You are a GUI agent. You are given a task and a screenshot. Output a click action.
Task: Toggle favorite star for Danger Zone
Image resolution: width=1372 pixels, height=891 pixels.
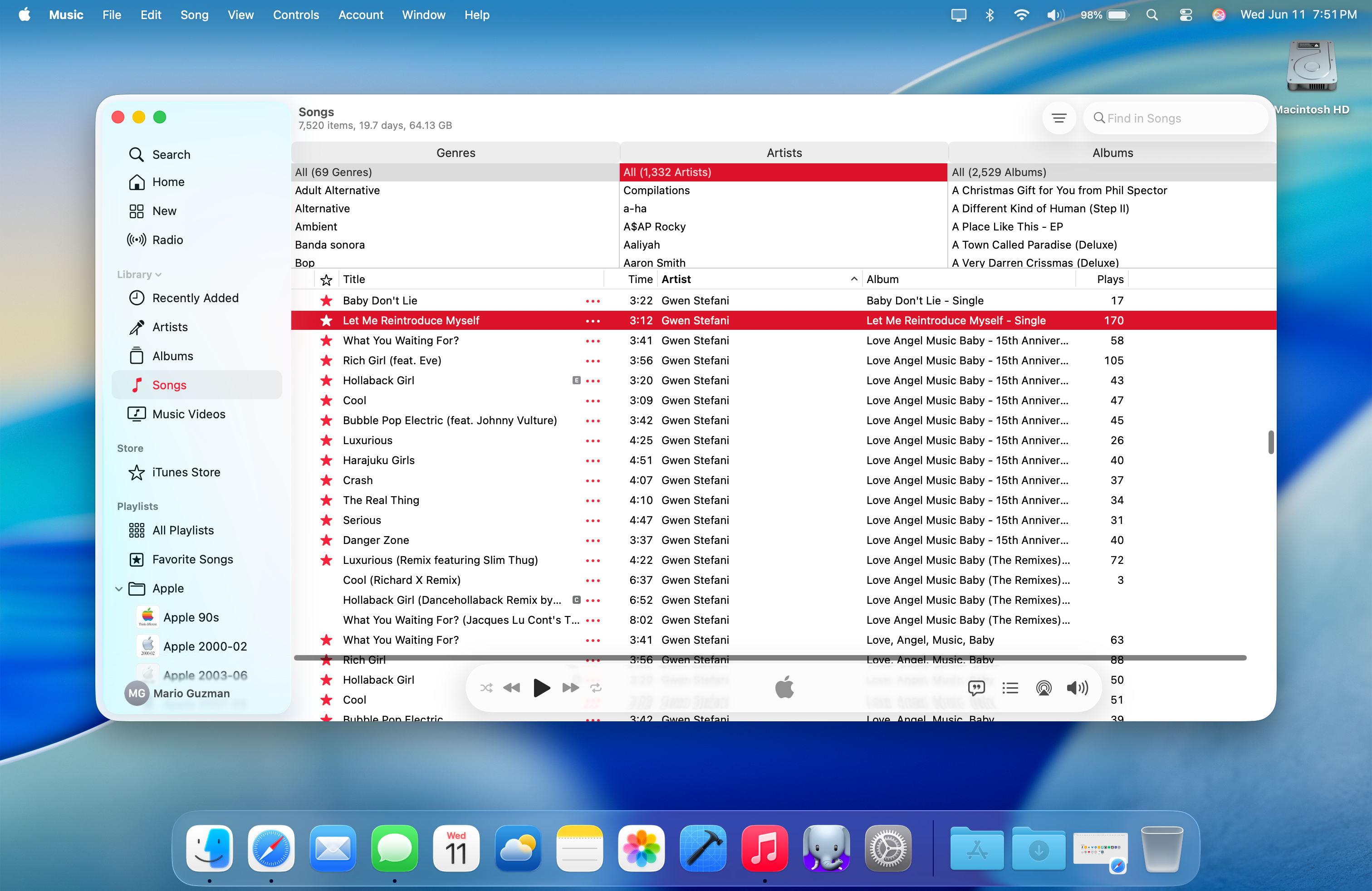pos(326,540)
